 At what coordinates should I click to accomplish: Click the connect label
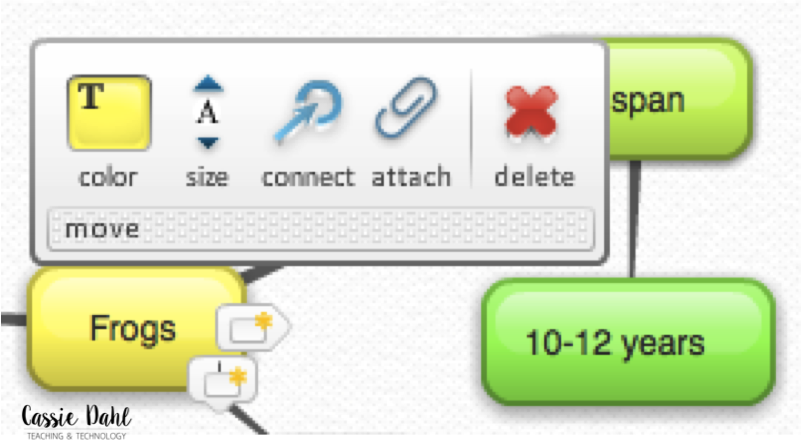click(x=308, y=178)
